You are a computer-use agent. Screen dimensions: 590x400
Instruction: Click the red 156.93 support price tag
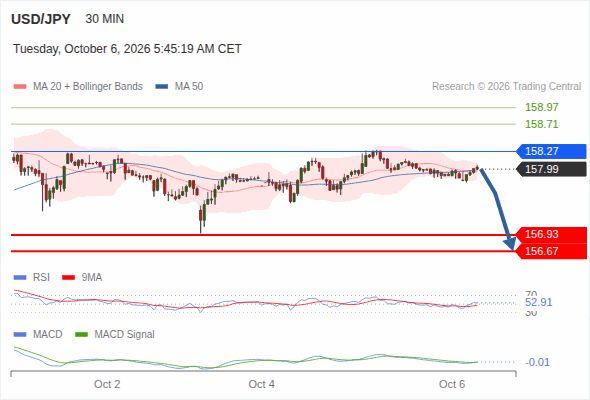pos(551,234)
